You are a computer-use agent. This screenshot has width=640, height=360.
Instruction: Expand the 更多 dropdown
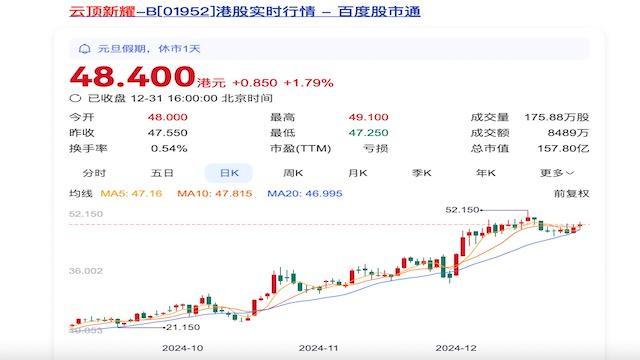coord(557,173)
